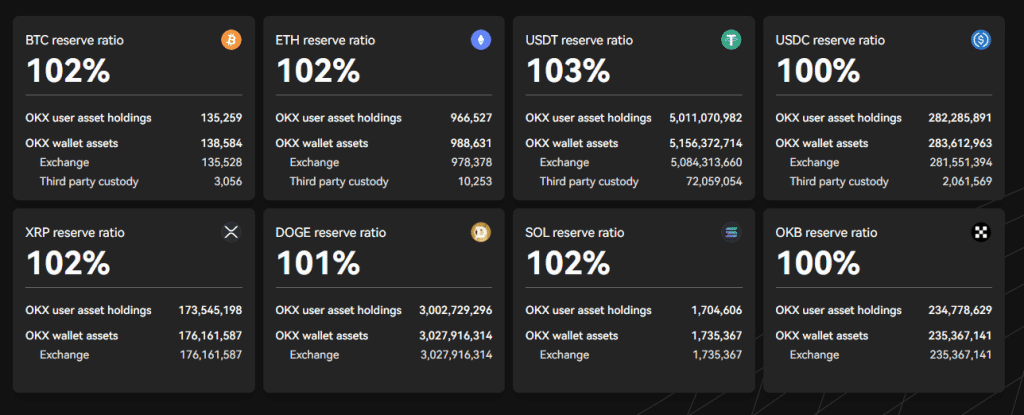
Task: Click USDT user holdings value 5,011,070,982
Action: (x=705, y=118)
